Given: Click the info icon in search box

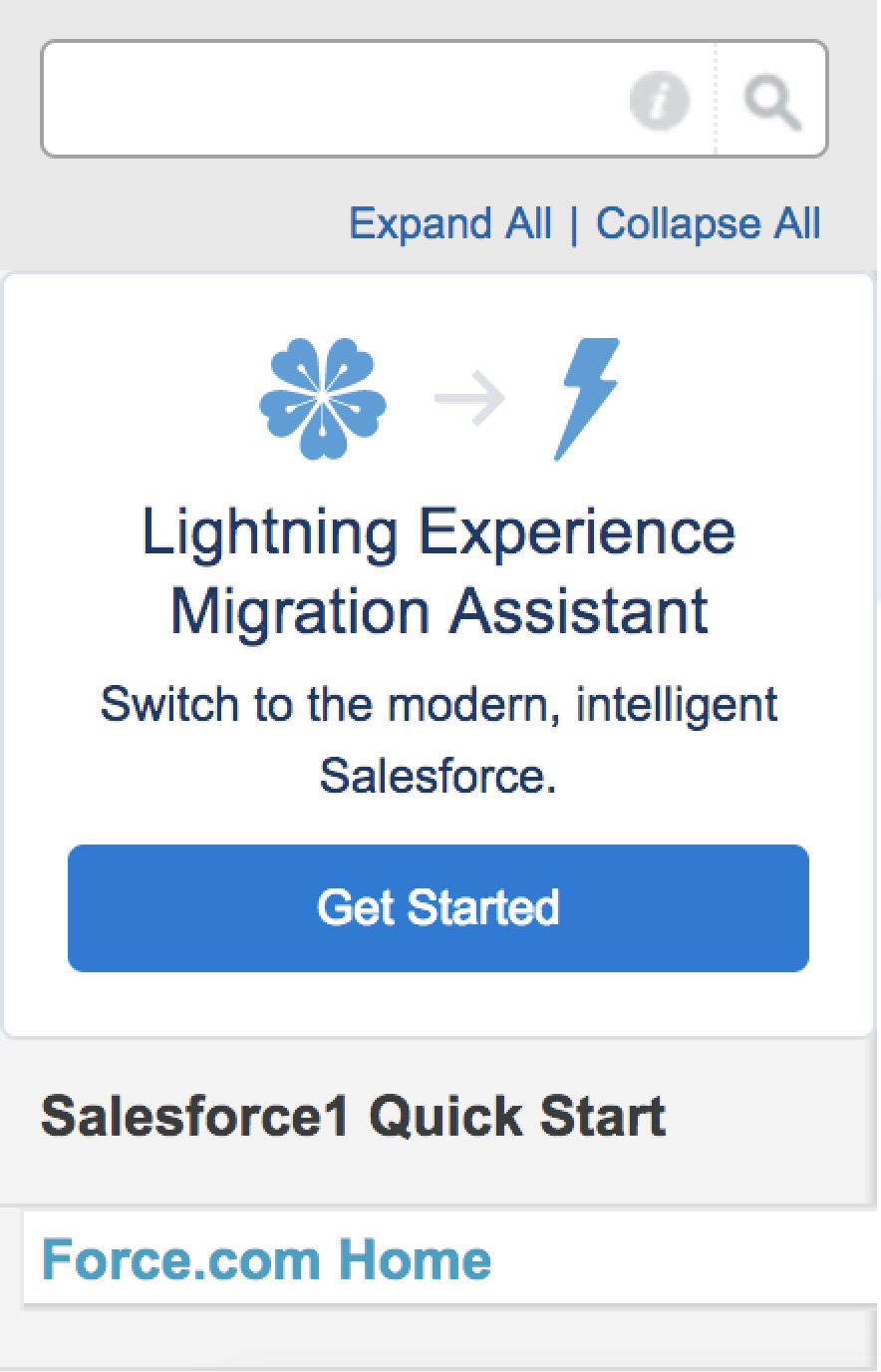Looking at the screenshot, I should pyautogui.click(x=660, y=101).
